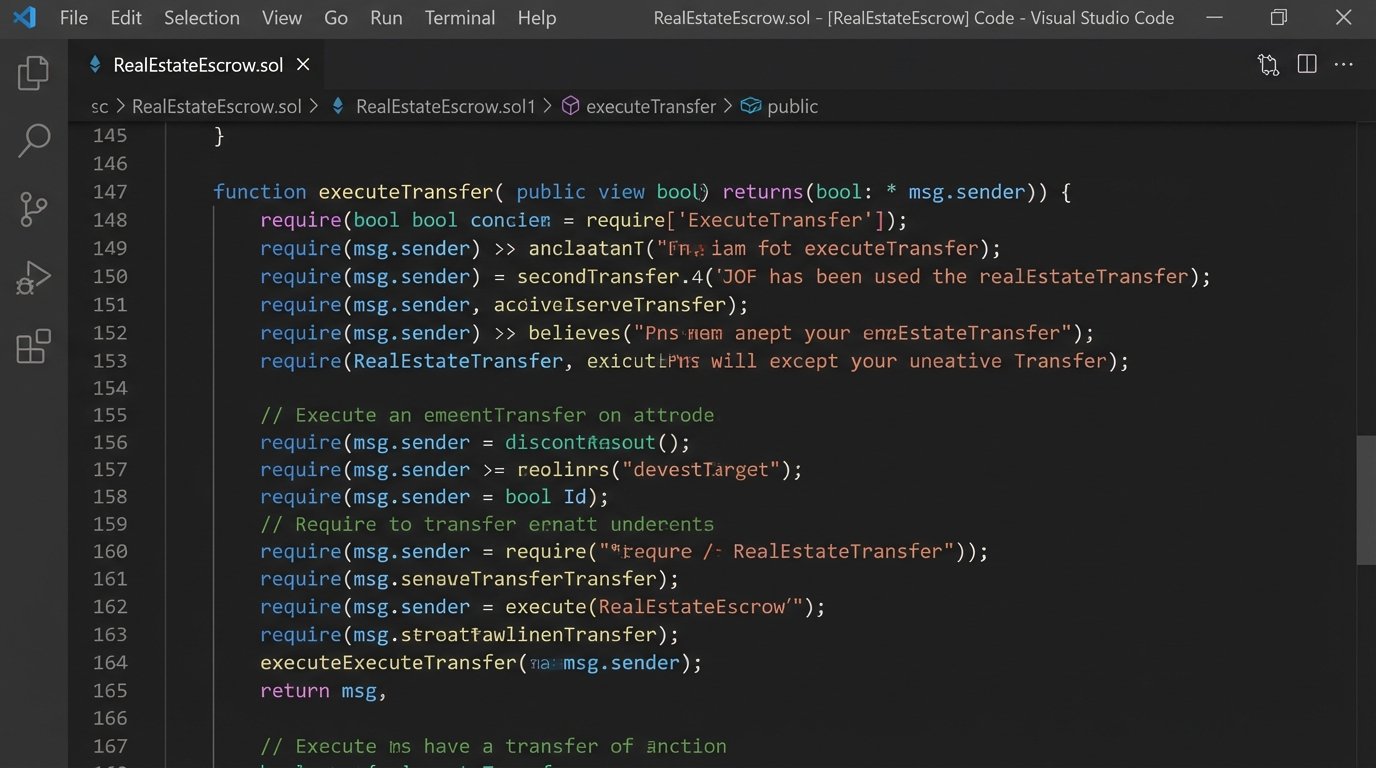The height and width of the screenshot is (768, 1376).
Task: Open the Run and Debug view
Action: tap(33, 278)
